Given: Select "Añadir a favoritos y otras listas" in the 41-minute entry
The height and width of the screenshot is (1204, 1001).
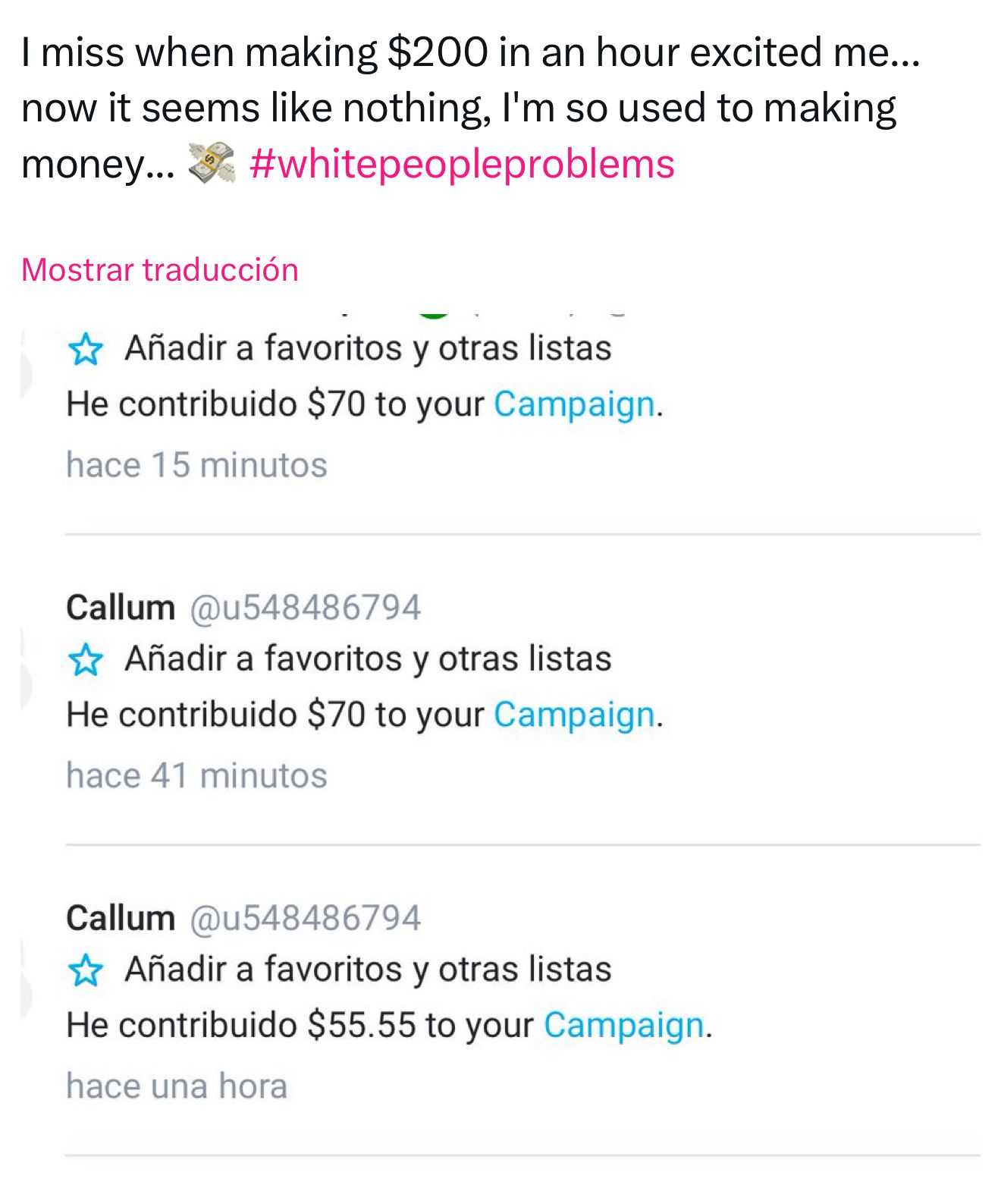Looking at the screenshot, I should pyautogui.click(x=368, y=659).
